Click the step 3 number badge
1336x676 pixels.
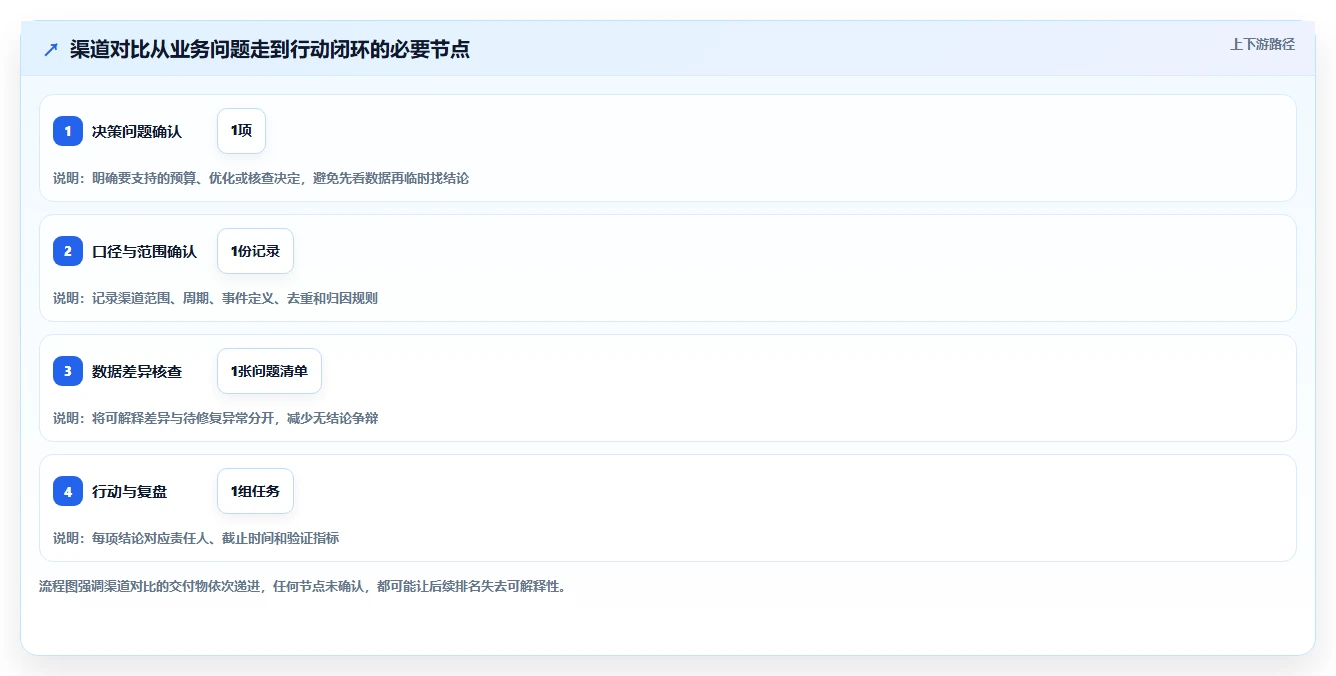pyautogui.click(x=68, y=371)
